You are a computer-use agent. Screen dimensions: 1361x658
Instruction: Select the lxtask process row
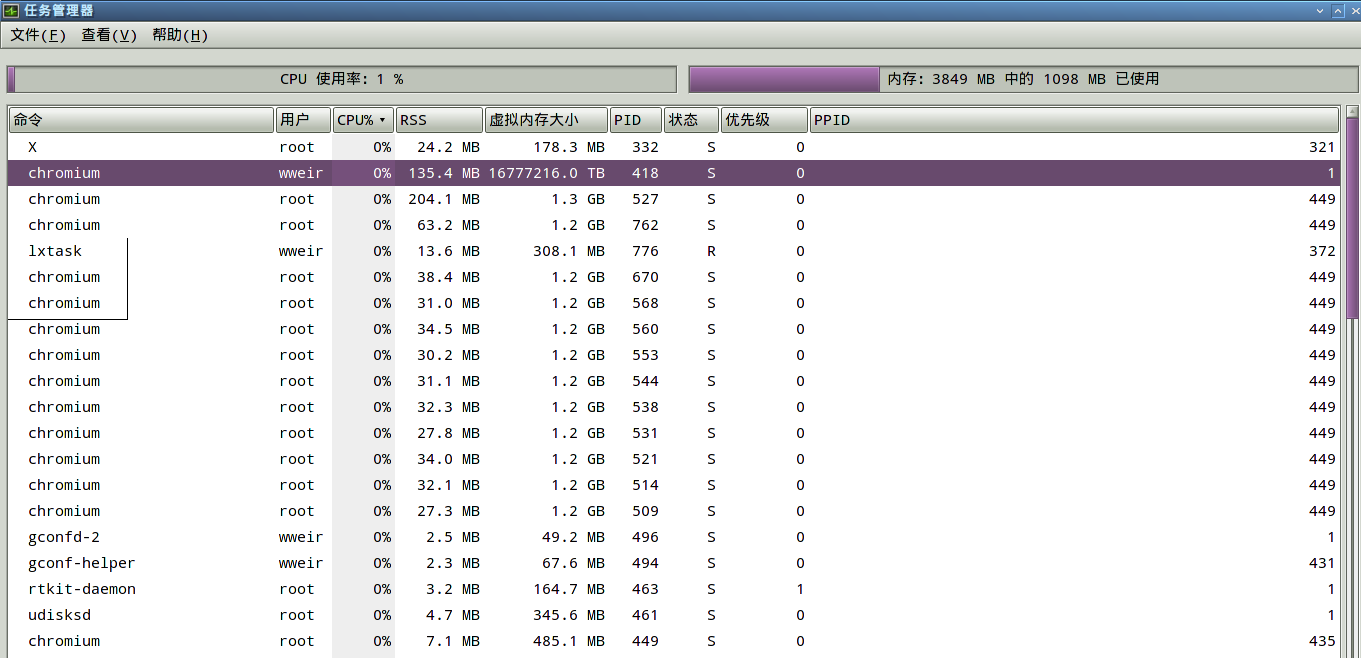pos(673,251)
